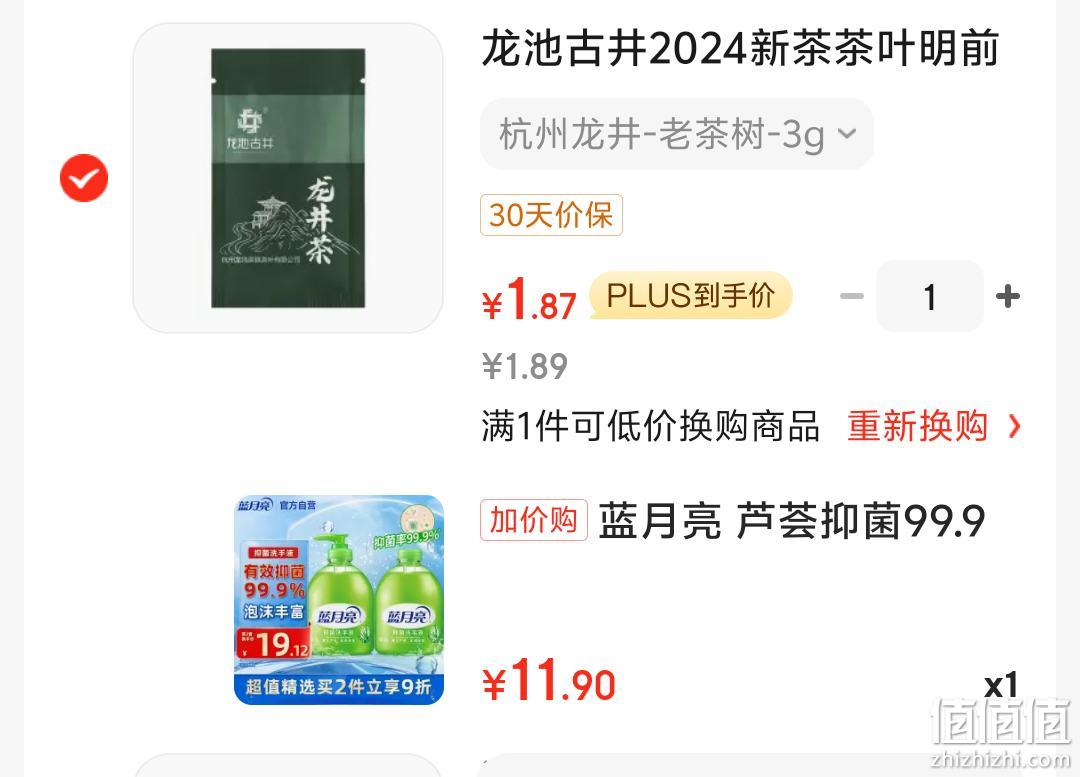Click the ¥1.87 PLUS price

click(x=529, y=301)
